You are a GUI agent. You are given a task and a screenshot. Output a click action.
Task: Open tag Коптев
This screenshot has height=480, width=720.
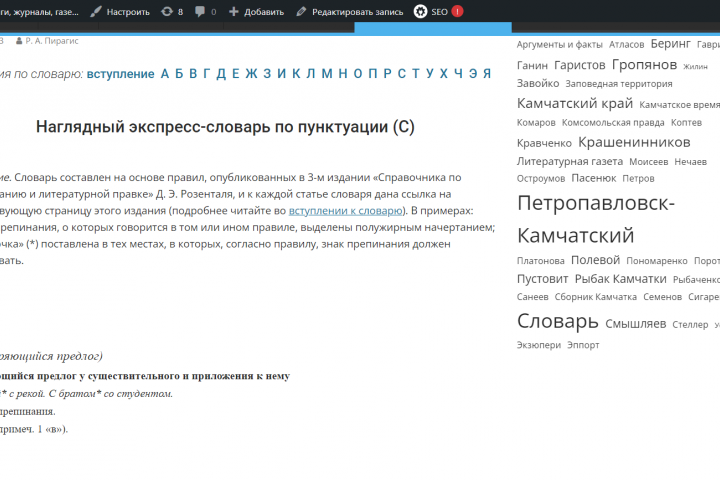(686, 123)
